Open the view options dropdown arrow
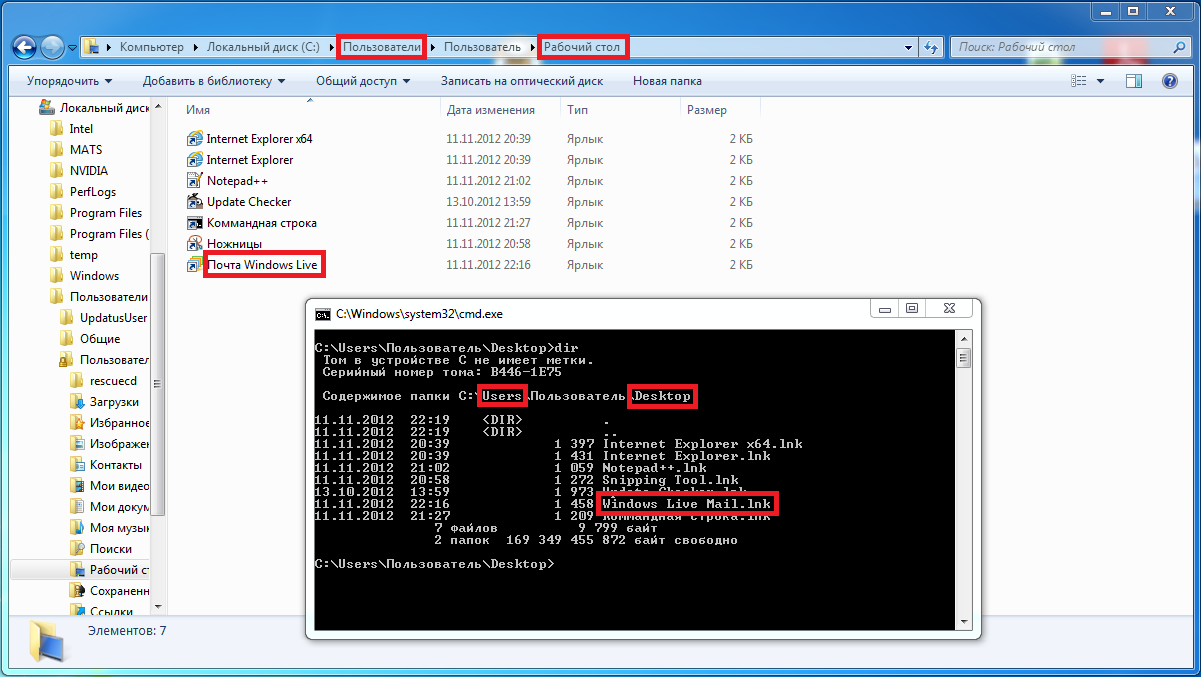This screenshot has height=677, width=1201. [1101, 81]
